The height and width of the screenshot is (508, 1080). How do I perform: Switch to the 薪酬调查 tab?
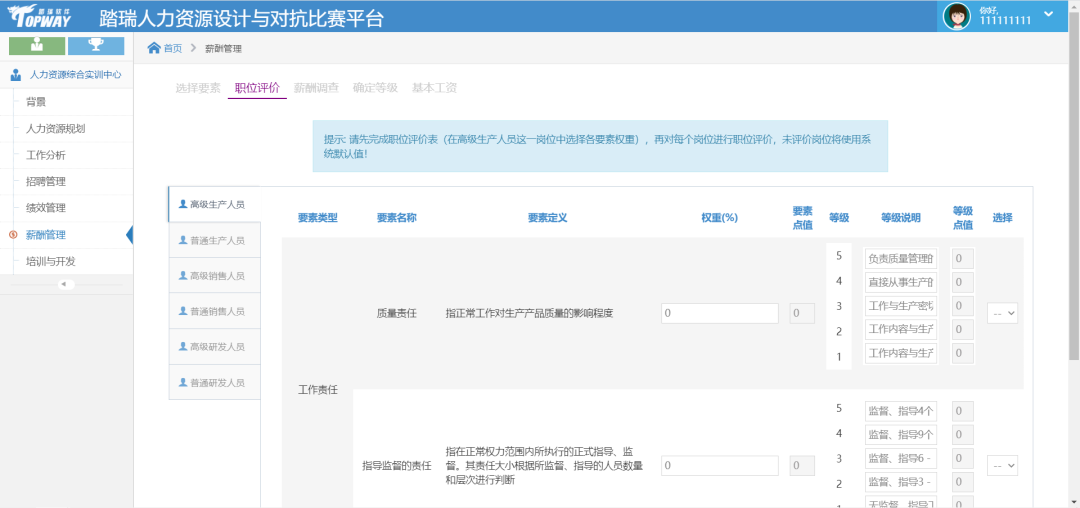tap(316, 88)
